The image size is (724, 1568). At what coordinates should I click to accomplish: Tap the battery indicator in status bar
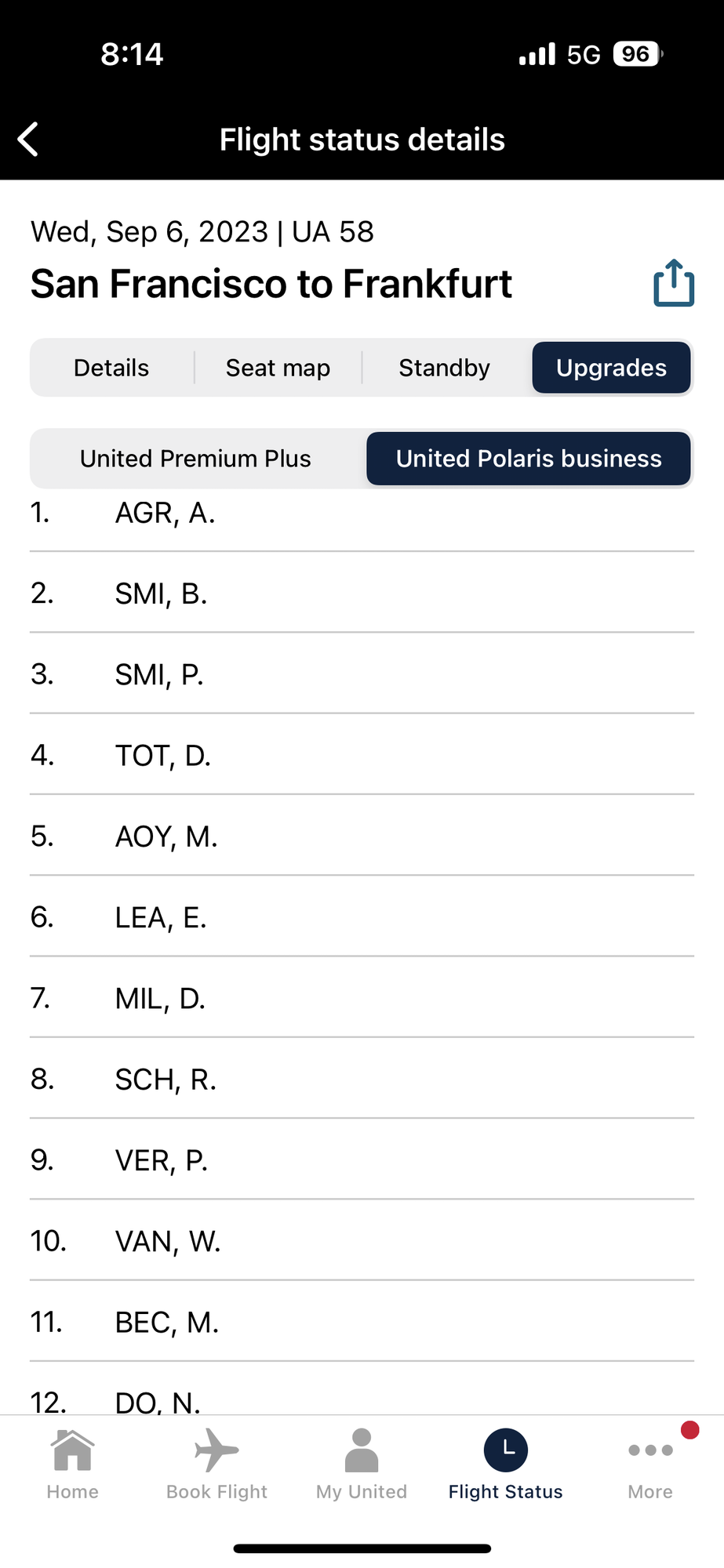637,54
